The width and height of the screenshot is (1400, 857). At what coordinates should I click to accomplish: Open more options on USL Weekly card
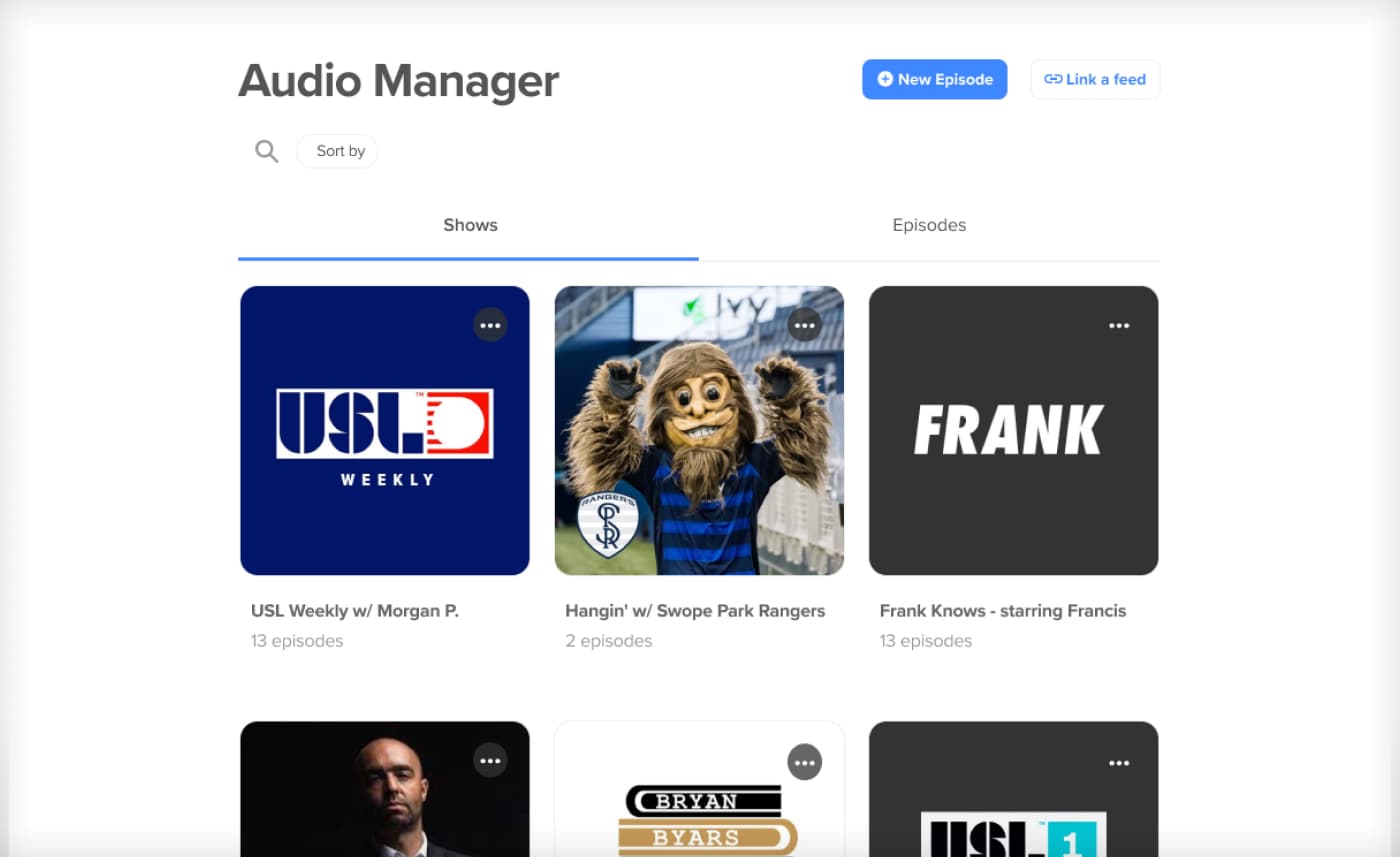click(x=490, y=325)
